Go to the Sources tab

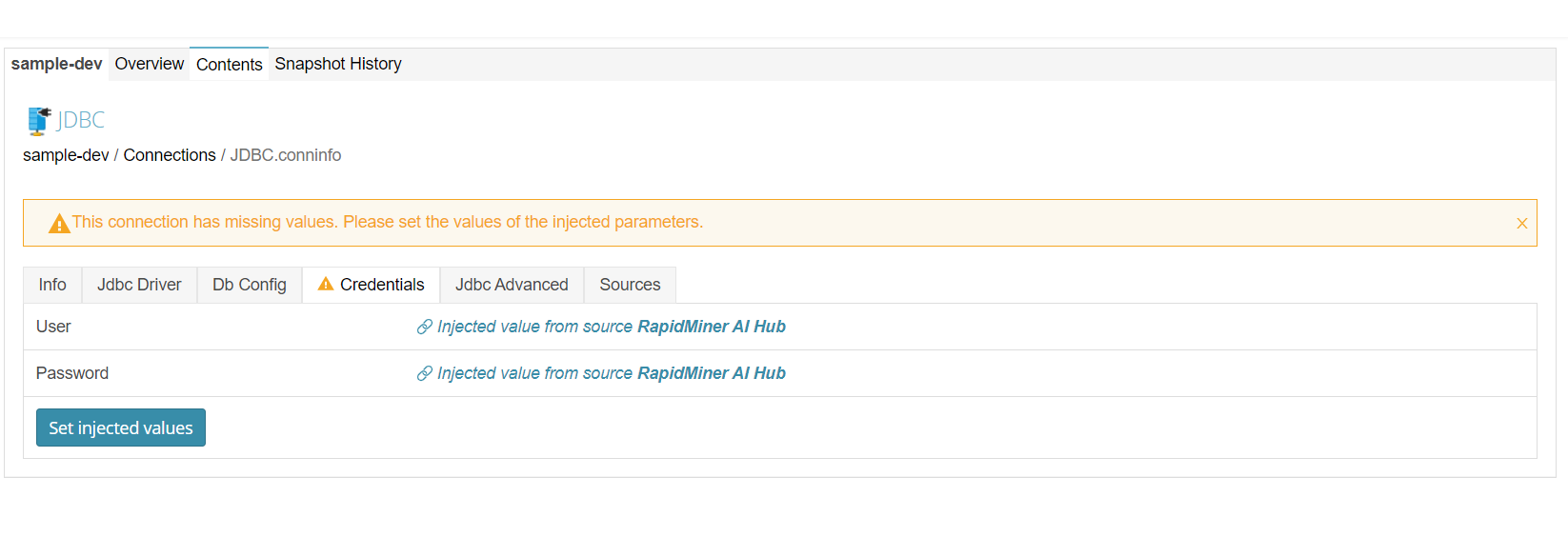point(630,285)
